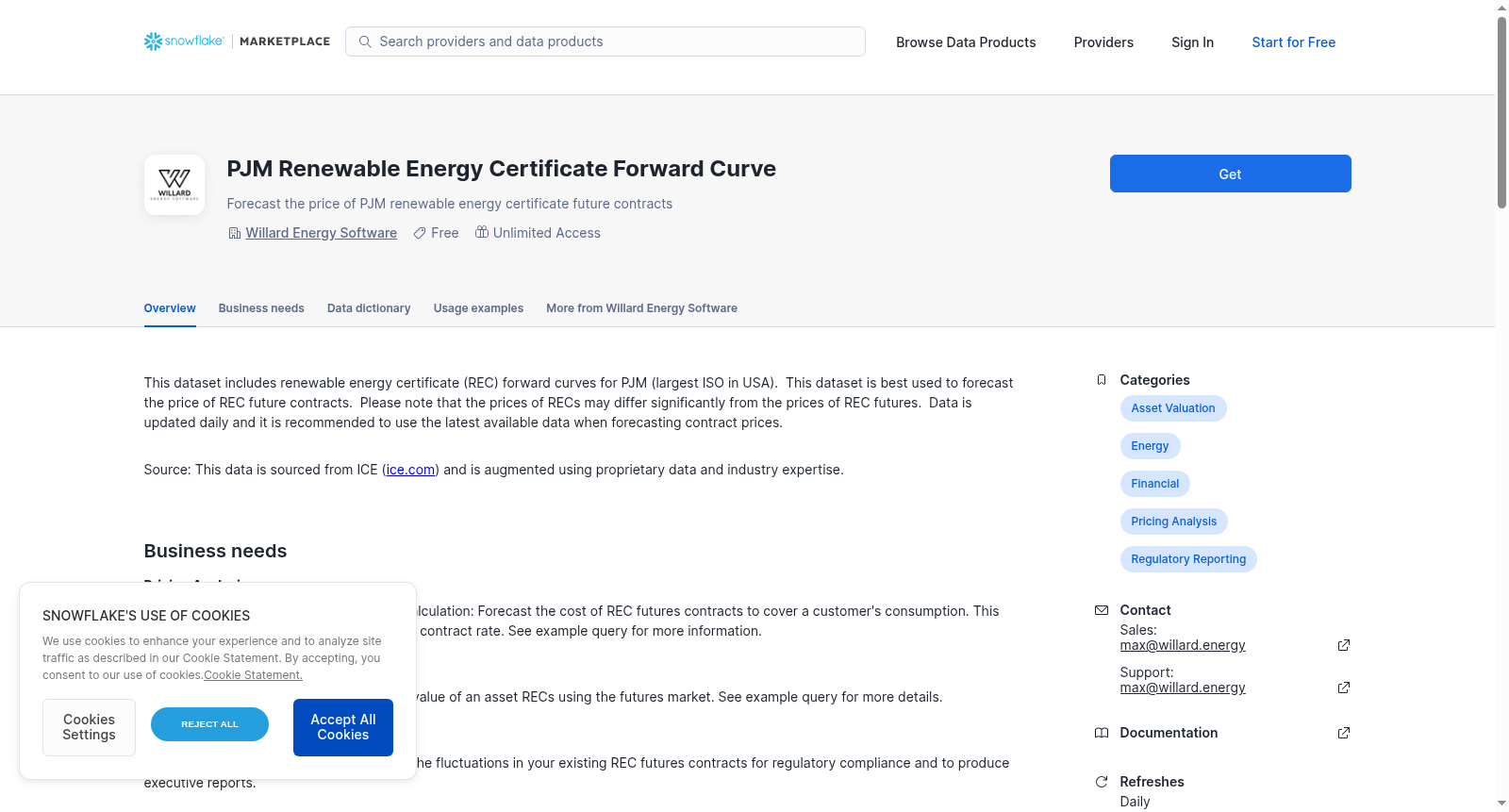Open the Willard Energy Software provider link

click(322, 233)
